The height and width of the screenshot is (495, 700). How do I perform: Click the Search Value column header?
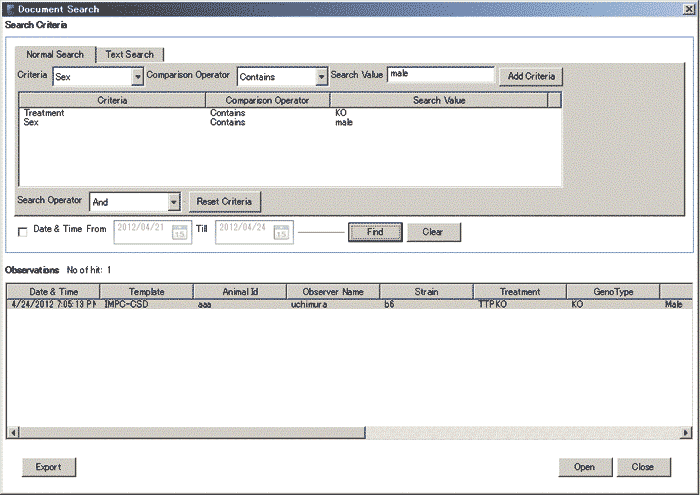pos(439,100)
